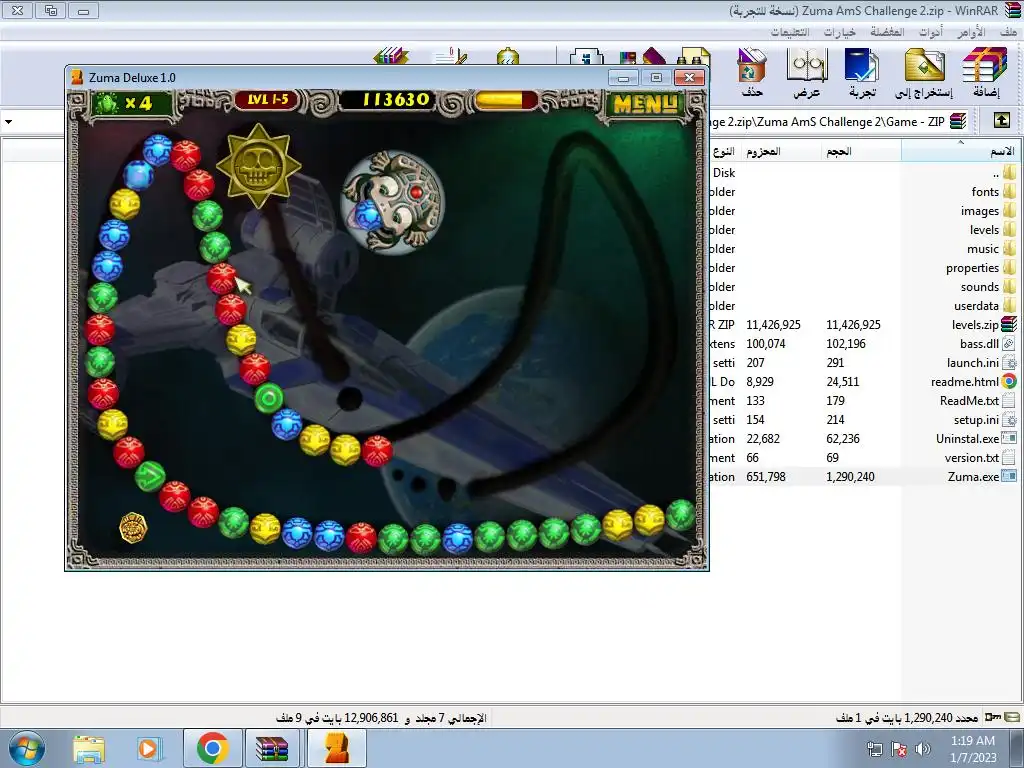Select the sounds folder row
Screen dimensions: 1024x768
point(865,286)
